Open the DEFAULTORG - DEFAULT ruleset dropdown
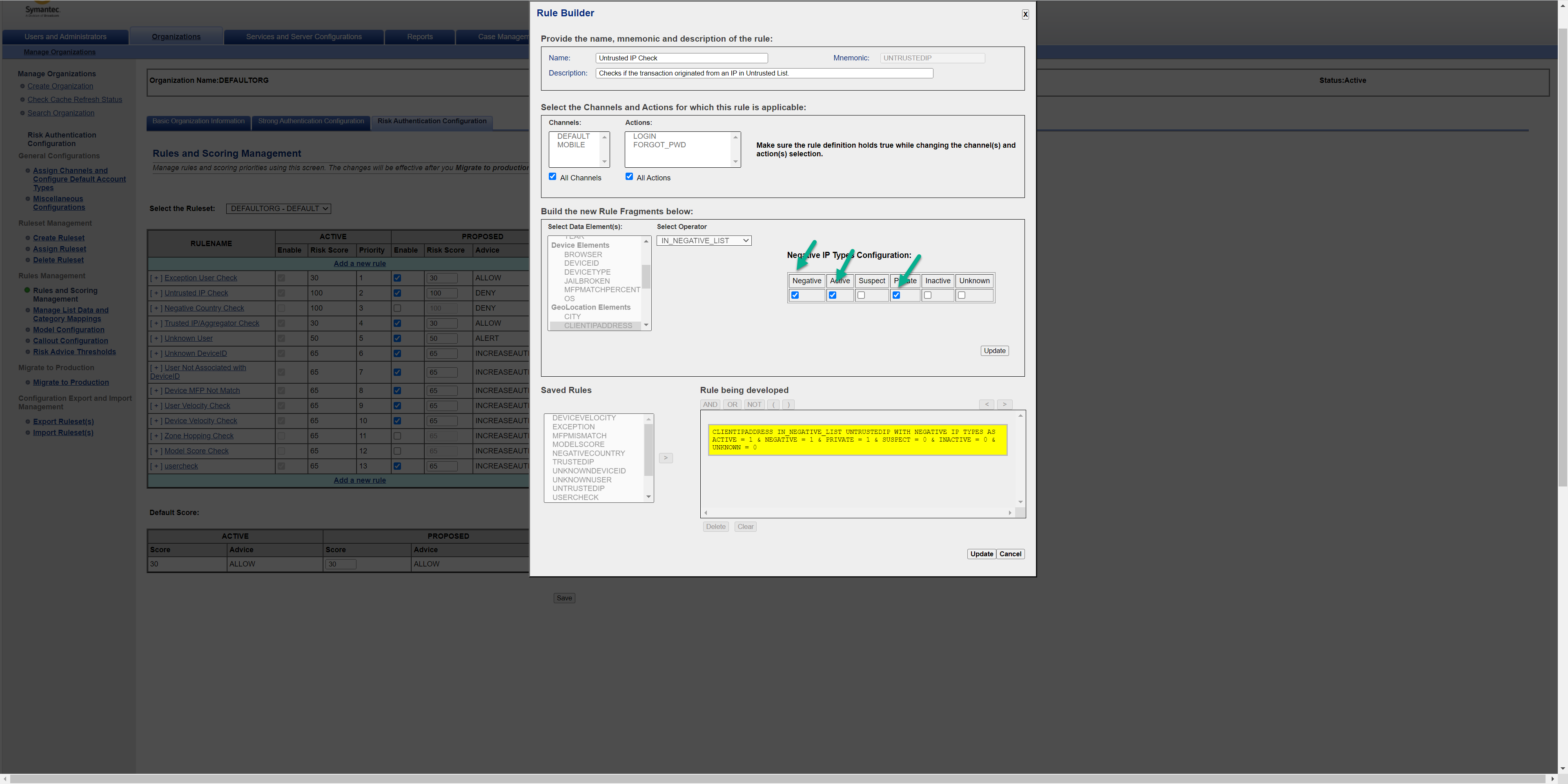Viewport: 1568px width, 784px height. point(278,209)
